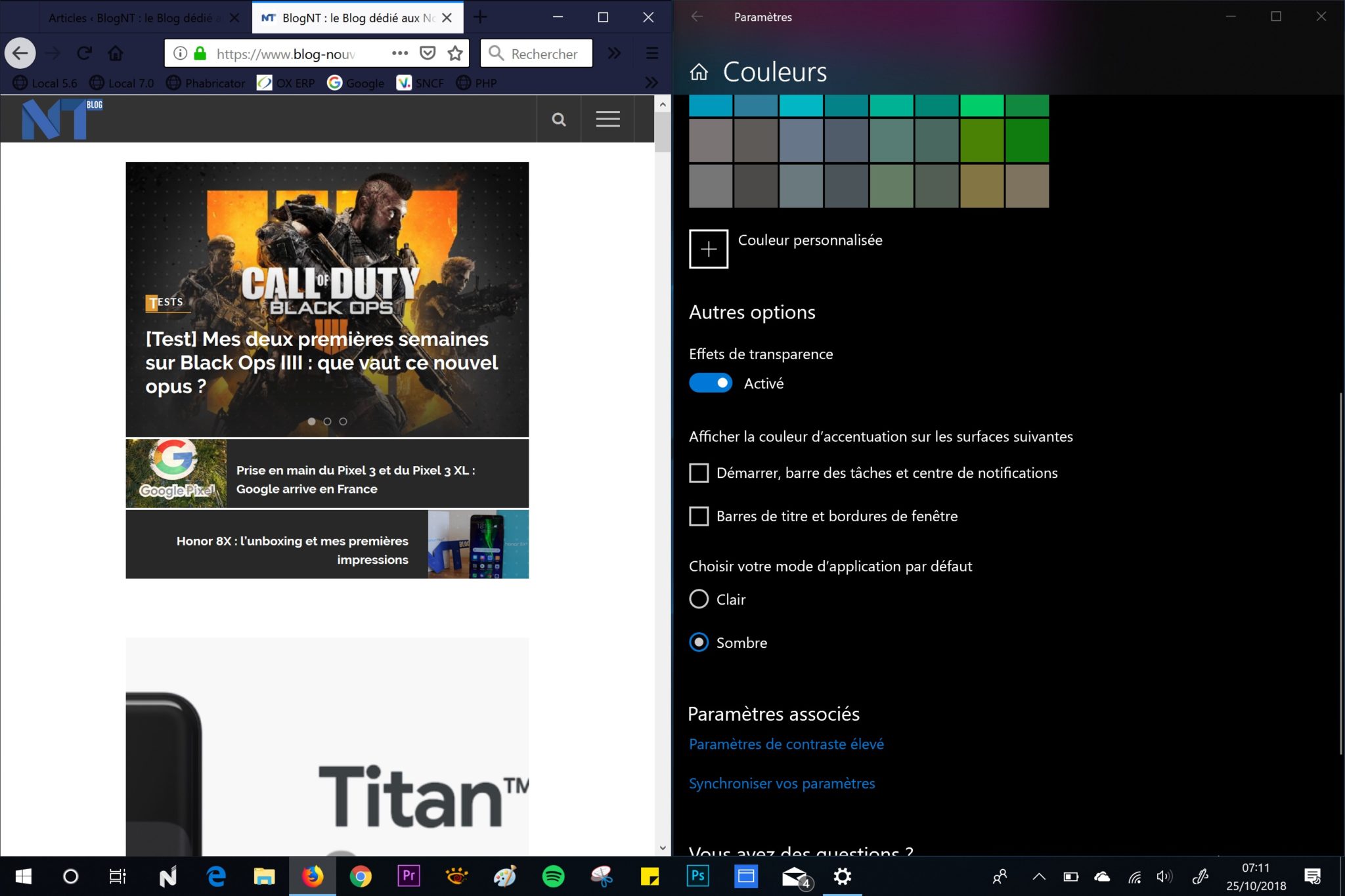This screenshot has height=896, width=1345.
Task: Bookmark this page with star icon
Action: (x=455, y=53)
